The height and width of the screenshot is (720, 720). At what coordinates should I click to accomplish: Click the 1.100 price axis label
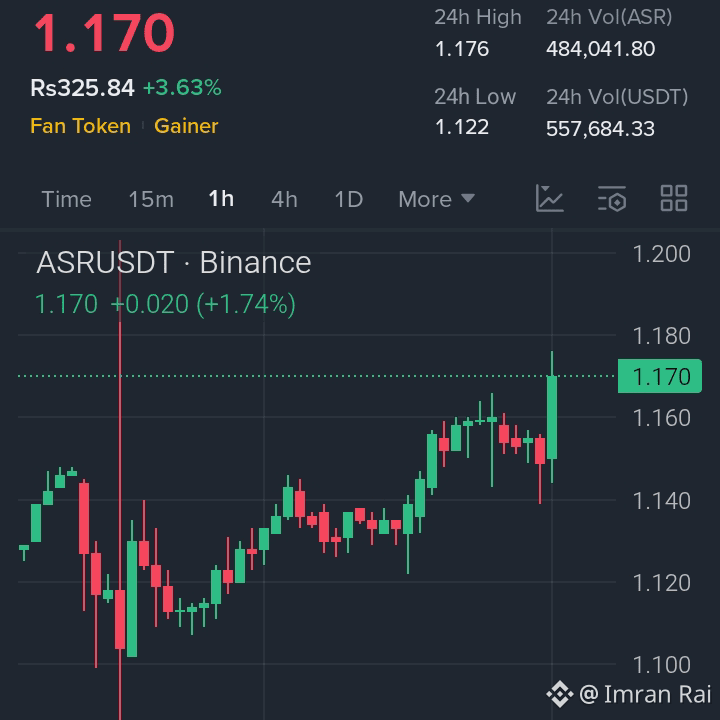[662, 664]
